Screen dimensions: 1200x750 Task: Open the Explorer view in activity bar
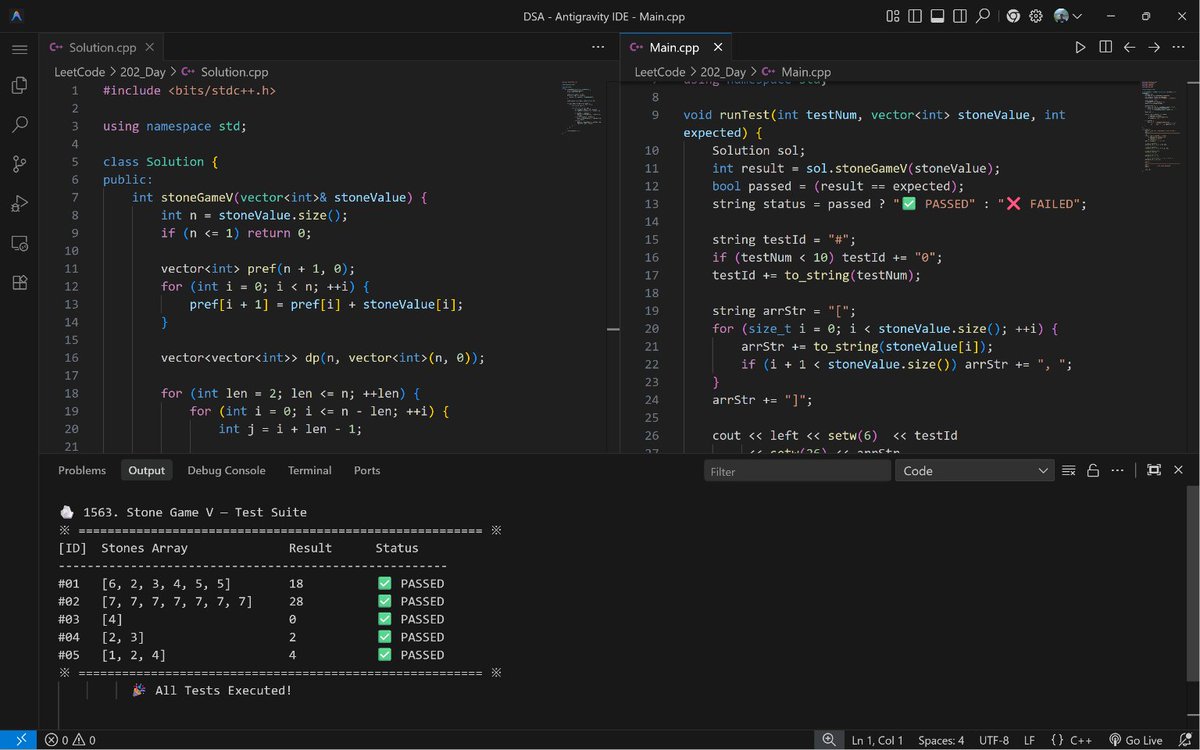19,86
